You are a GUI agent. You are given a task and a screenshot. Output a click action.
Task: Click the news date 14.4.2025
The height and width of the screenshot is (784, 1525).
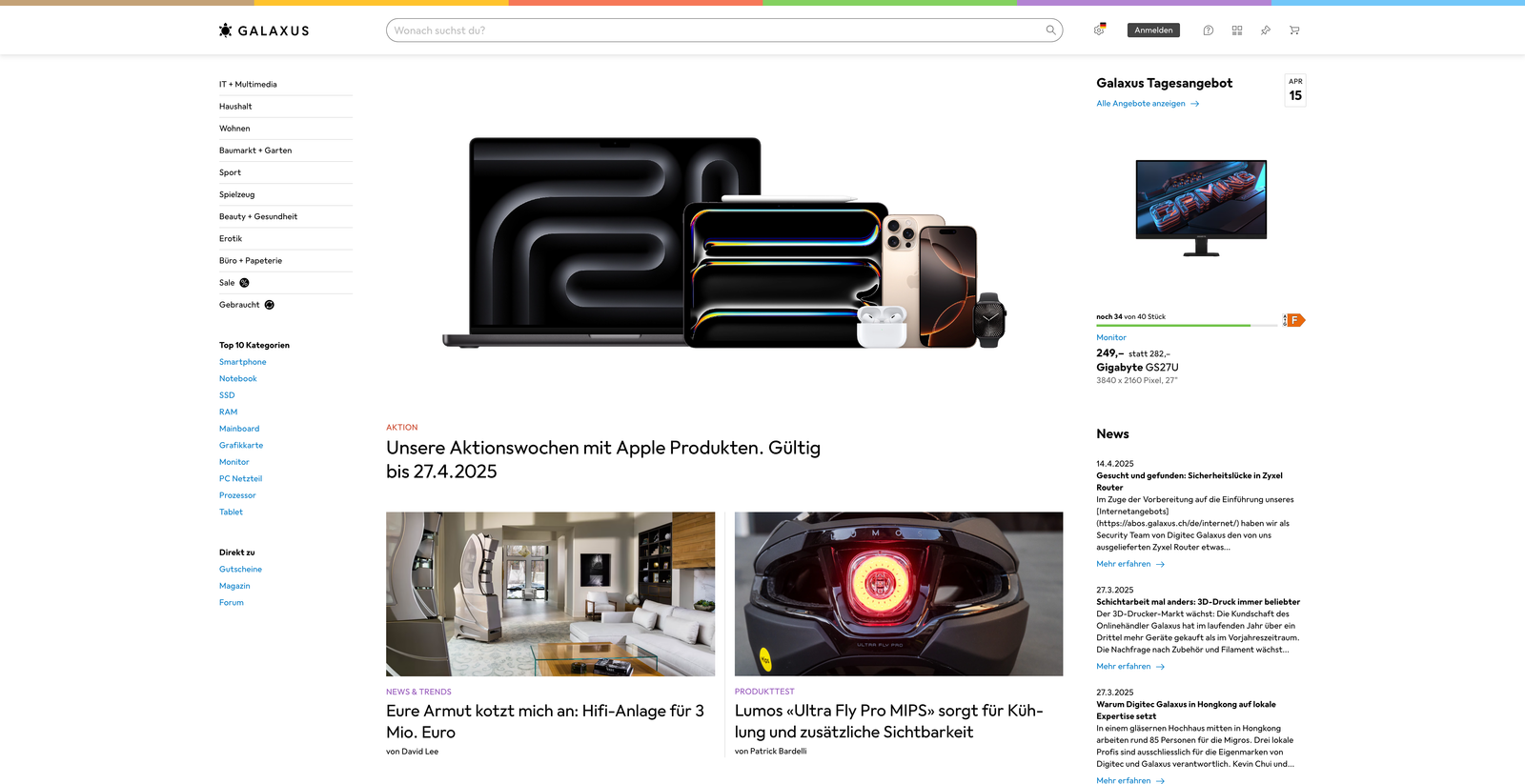[x=1115, y=464]
